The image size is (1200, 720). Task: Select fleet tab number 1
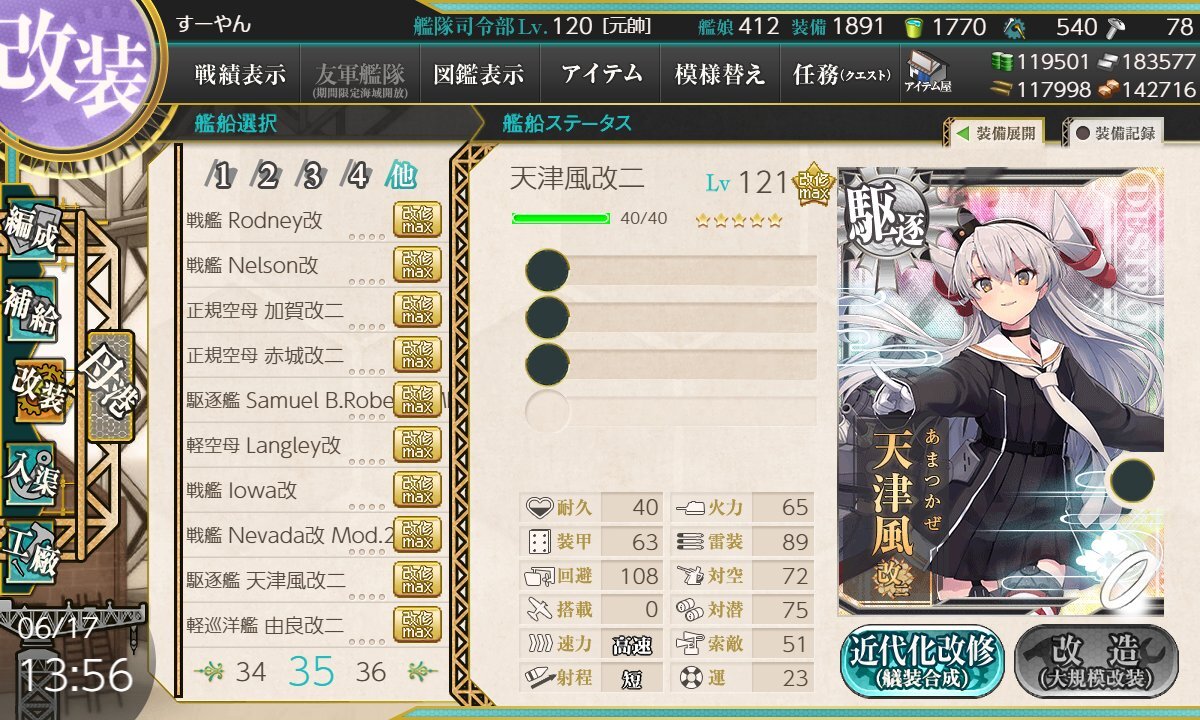[x=222, y=178]
